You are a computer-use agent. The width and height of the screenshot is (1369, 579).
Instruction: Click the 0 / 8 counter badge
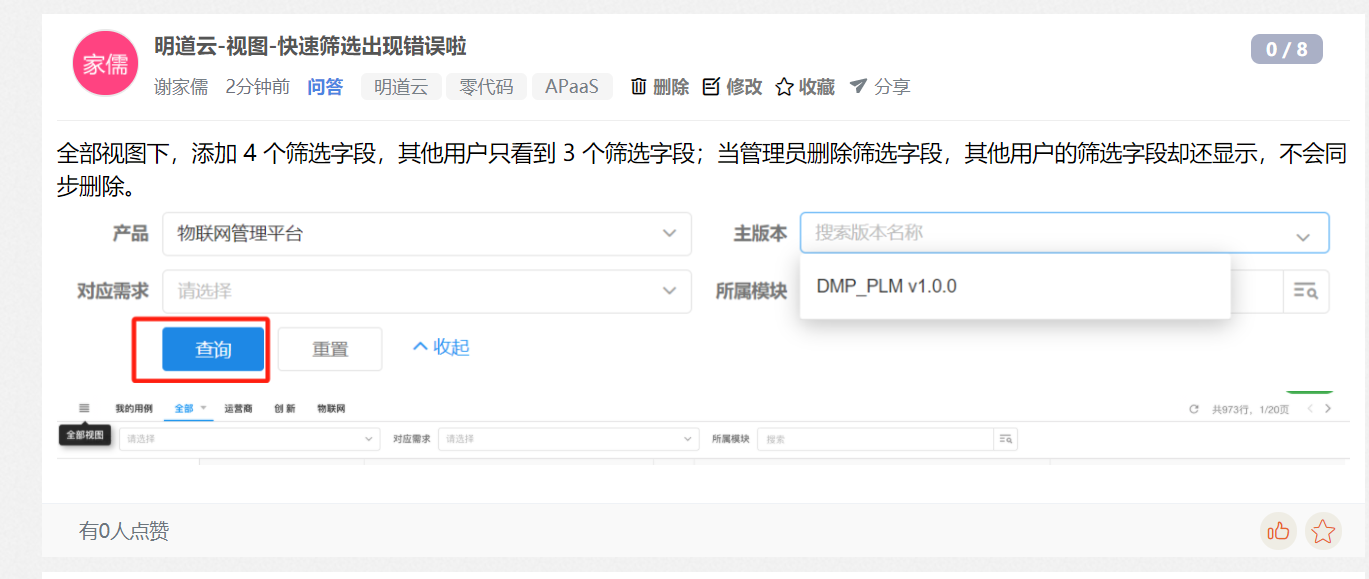pyautogui.click(x=1286, y=49)
